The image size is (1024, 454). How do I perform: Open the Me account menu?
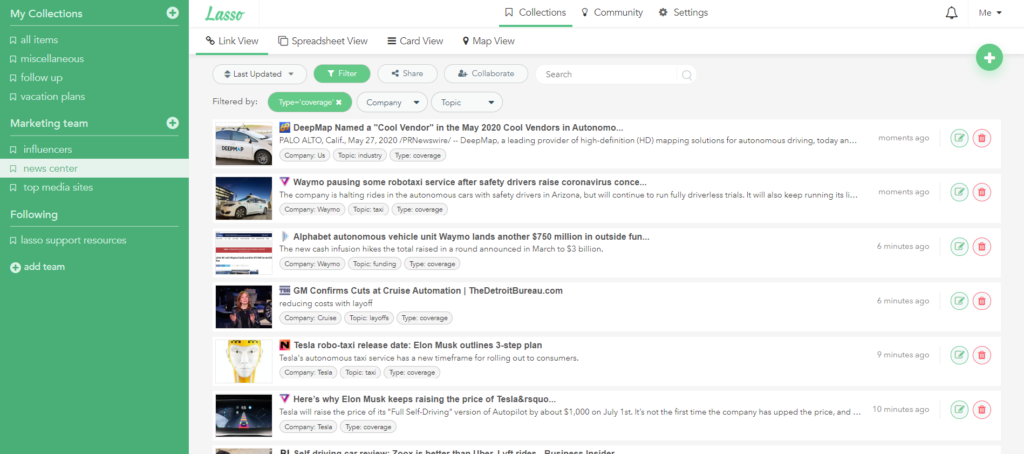990,13
